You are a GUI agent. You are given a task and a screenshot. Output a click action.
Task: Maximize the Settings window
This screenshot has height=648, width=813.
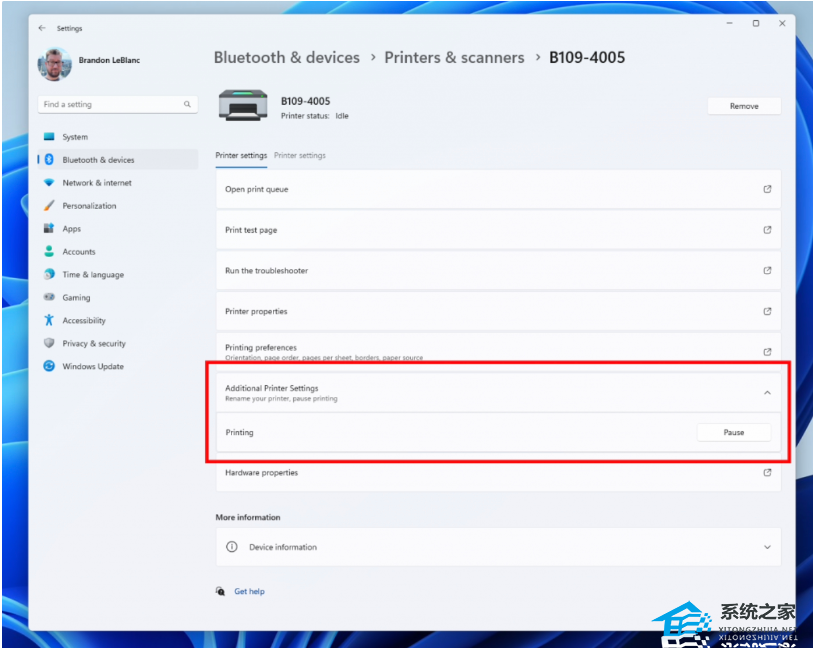pyautogui.click(x=756, y=23)
